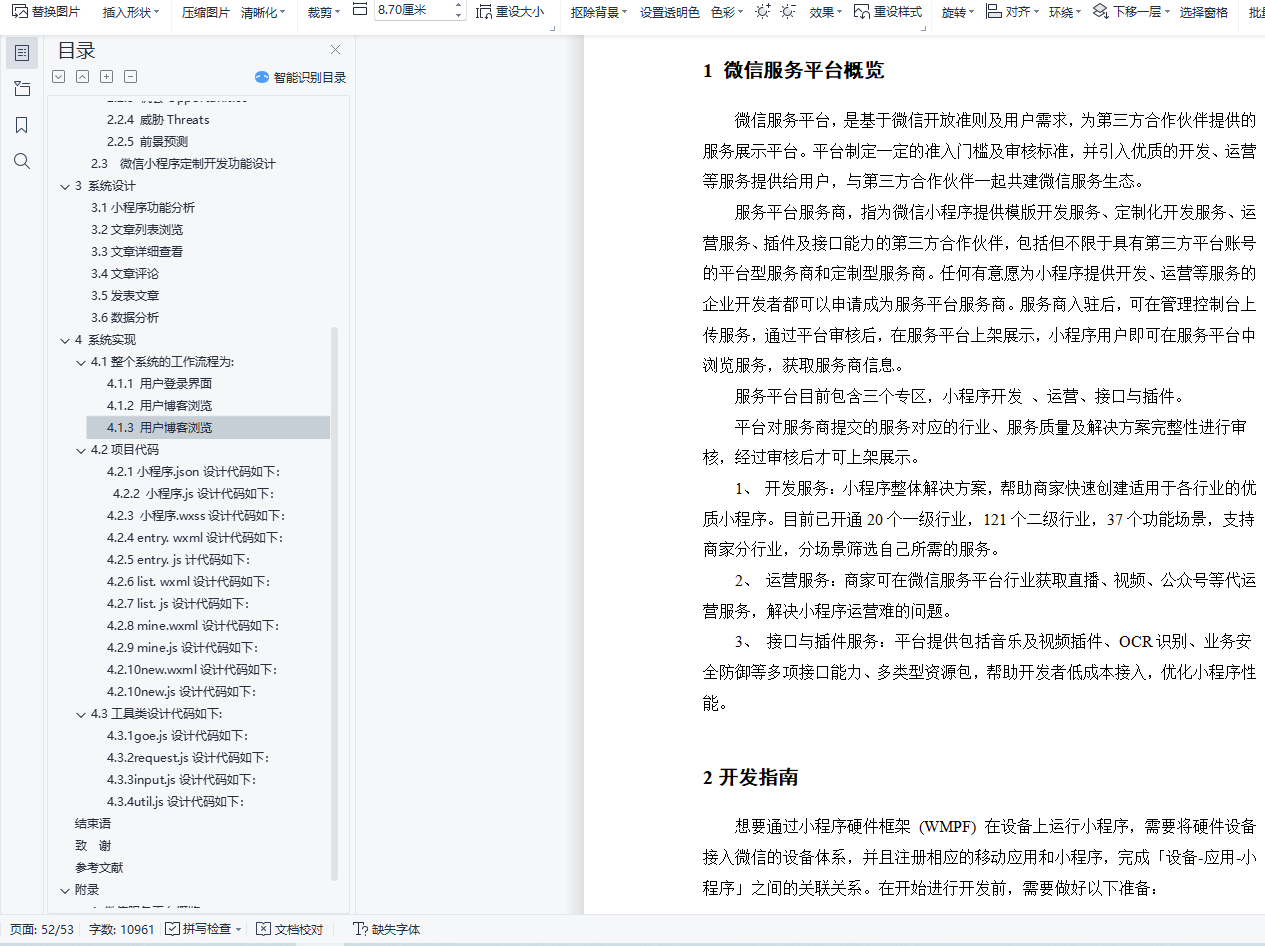
Task: Go to '2.3 微信小程序定制开发功能设计'
Action: [x=183, y=164]
